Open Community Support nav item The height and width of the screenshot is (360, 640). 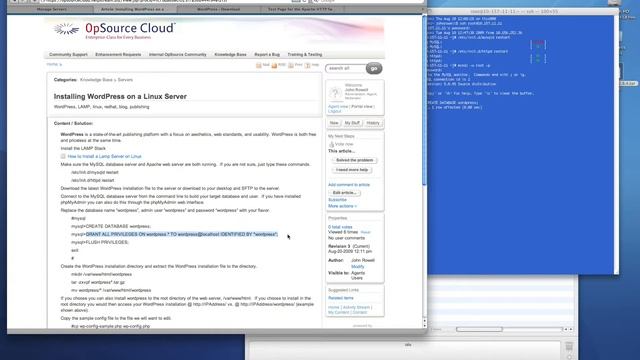tap(68, 55)
